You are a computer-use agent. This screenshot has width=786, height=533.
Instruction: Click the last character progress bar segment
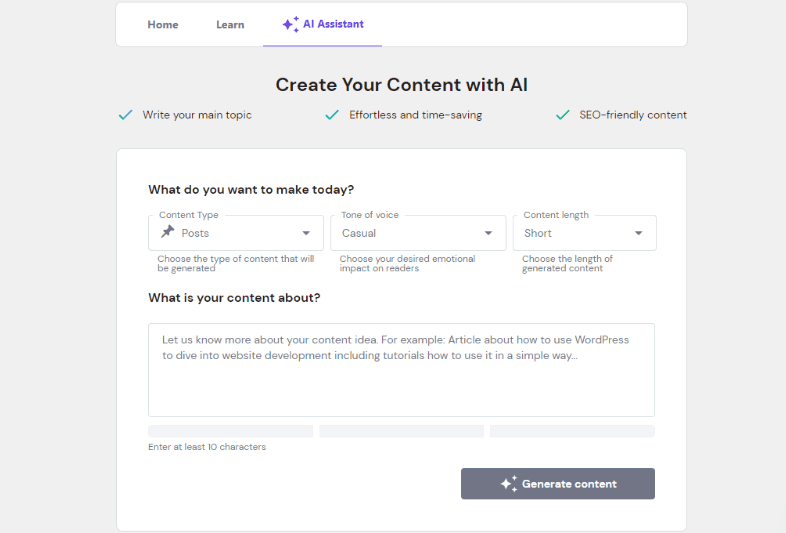[572, 431]
